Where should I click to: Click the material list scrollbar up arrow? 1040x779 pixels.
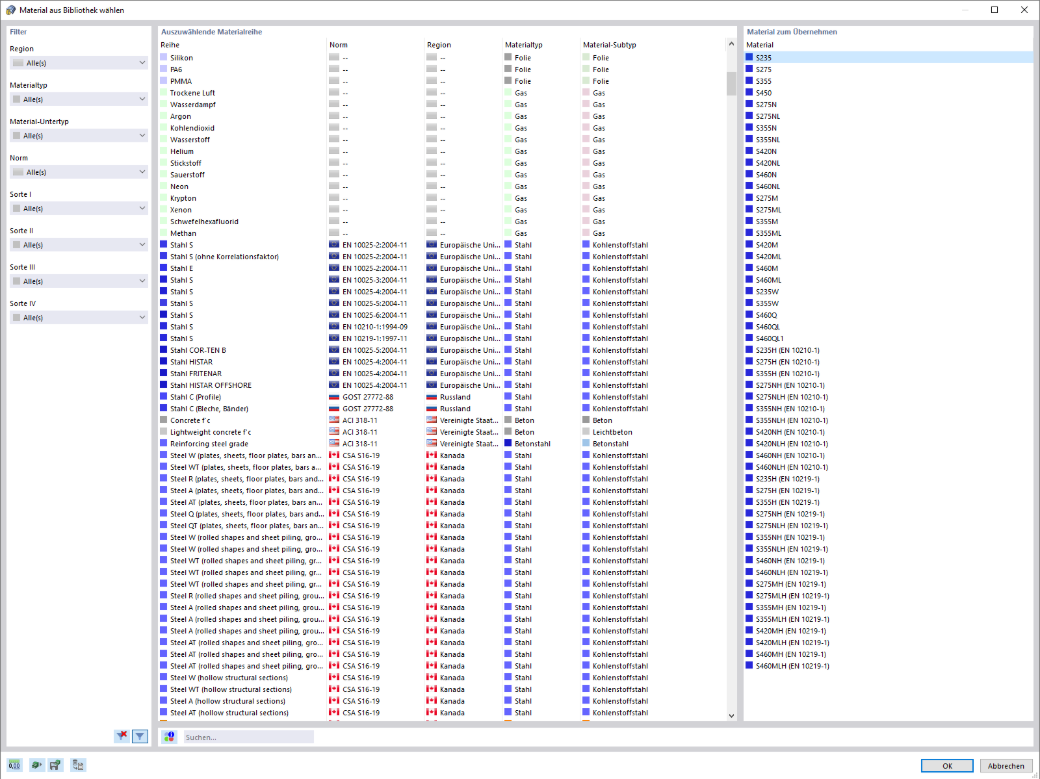coord(731,44)
